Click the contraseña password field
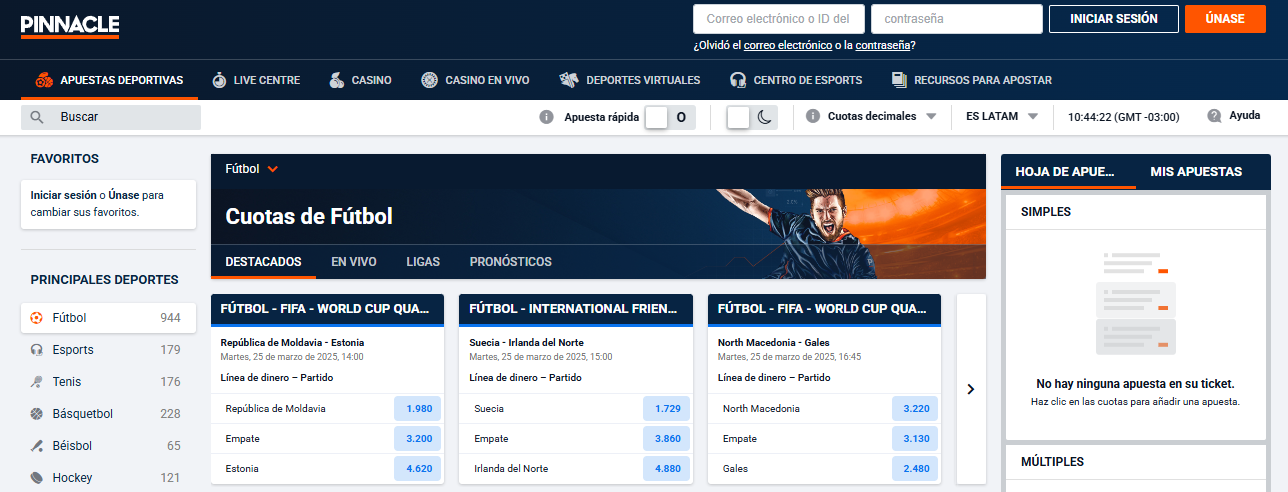The width and height of the screenshot is (1288, 492). [956, 19]
